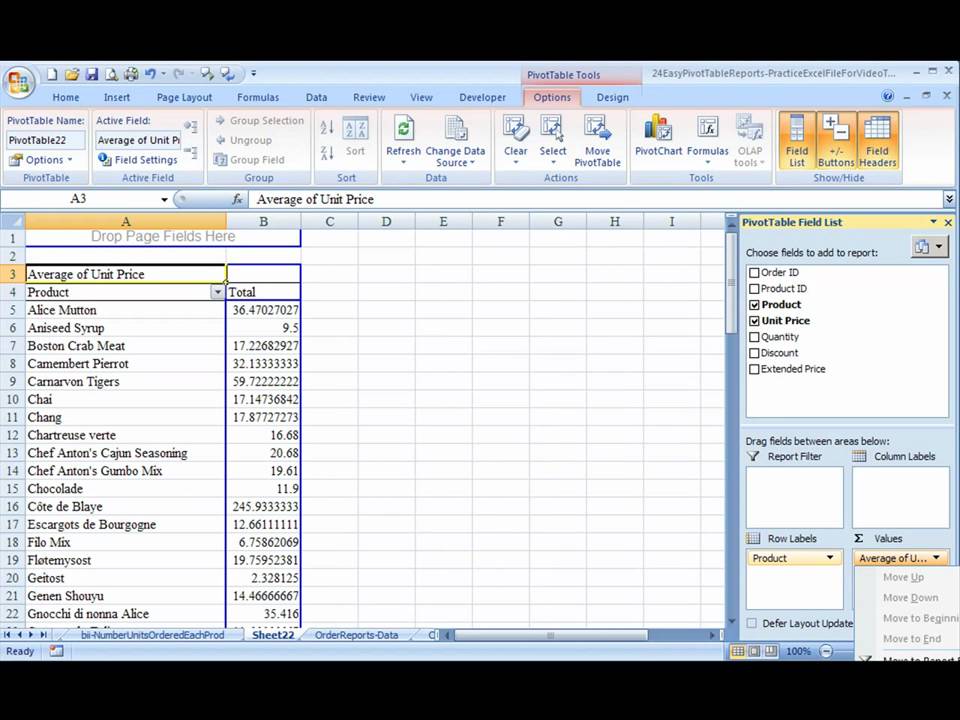Check the Extended Price field

point(754,369)
